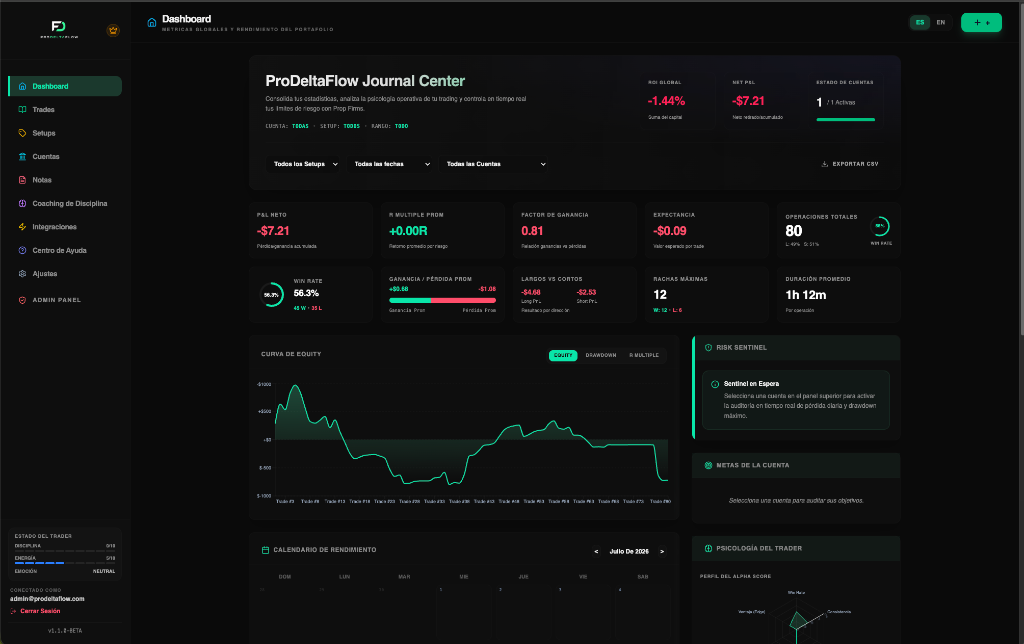Click the Largos vs Cortos card
This screenshot has width=1024, height=644.
tap(574, 295)
